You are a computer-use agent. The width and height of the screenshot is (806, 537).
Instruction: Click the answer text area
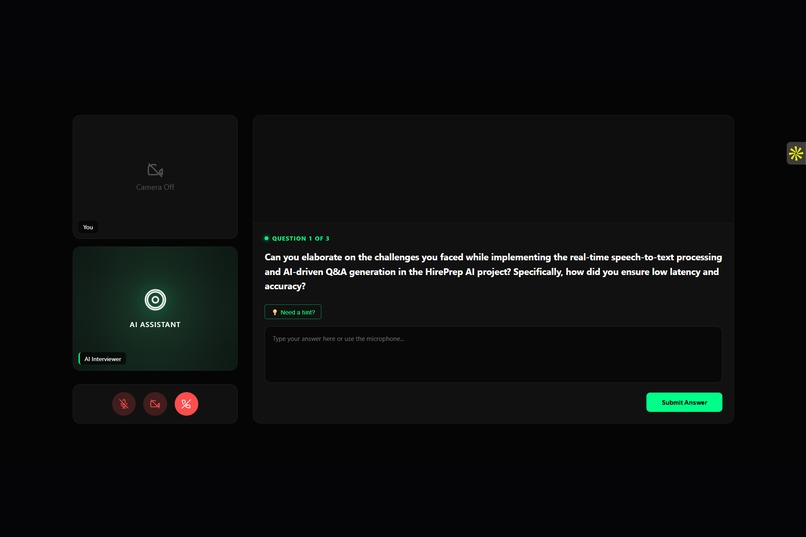[493, 355]
